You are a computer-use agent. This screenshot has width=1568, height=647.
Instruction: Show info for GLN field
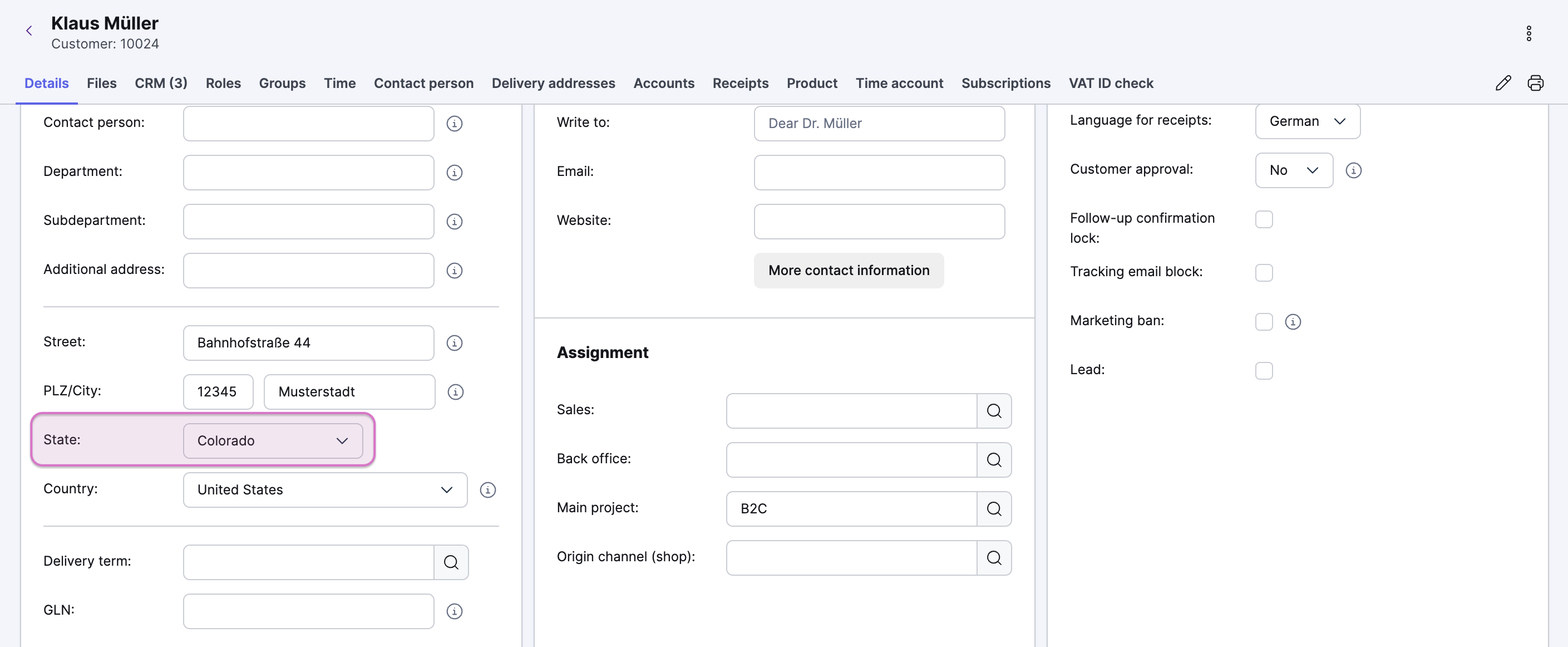[x=454, y=611]
